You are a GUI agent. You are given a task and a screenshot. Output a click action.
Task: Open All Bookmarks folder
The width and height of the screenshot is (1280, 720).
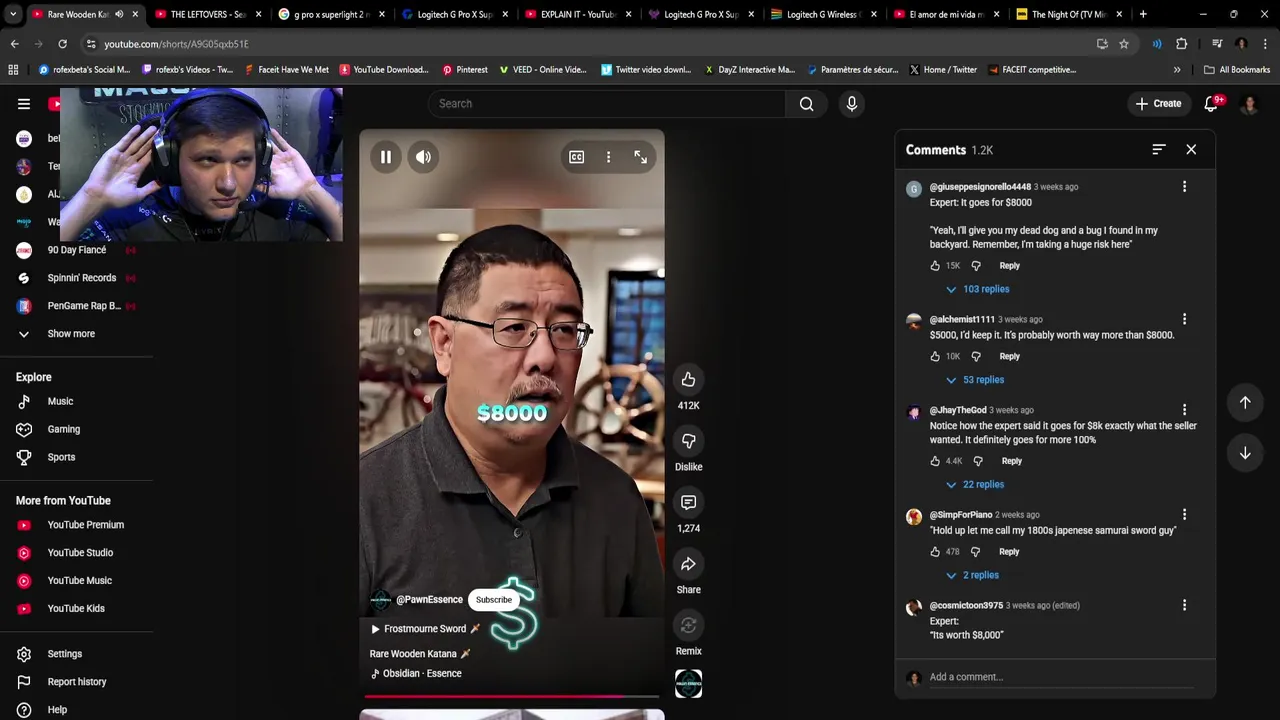[1237, 70]
